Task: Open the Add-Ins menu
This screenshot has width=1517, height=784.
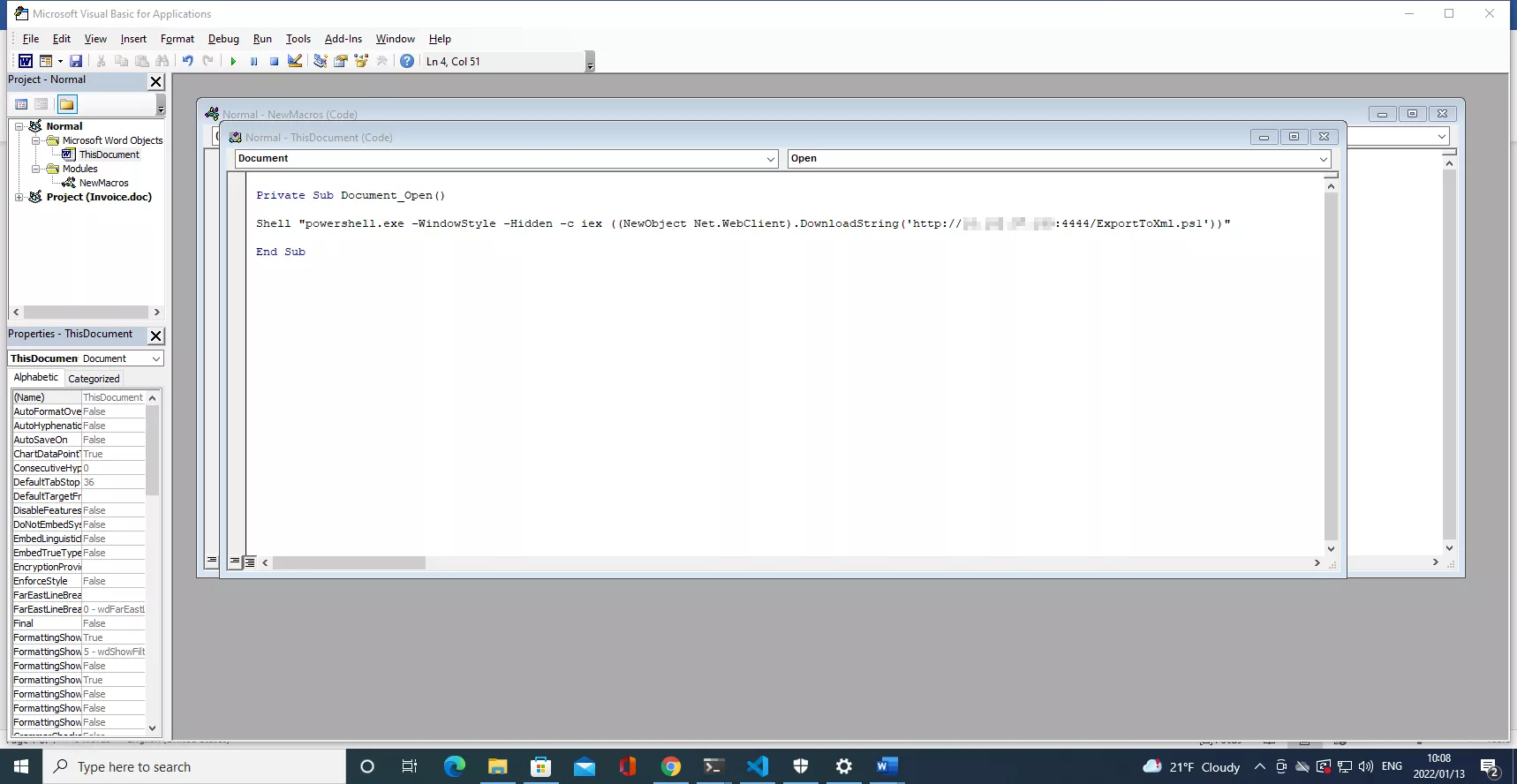Action: [343, 39]
